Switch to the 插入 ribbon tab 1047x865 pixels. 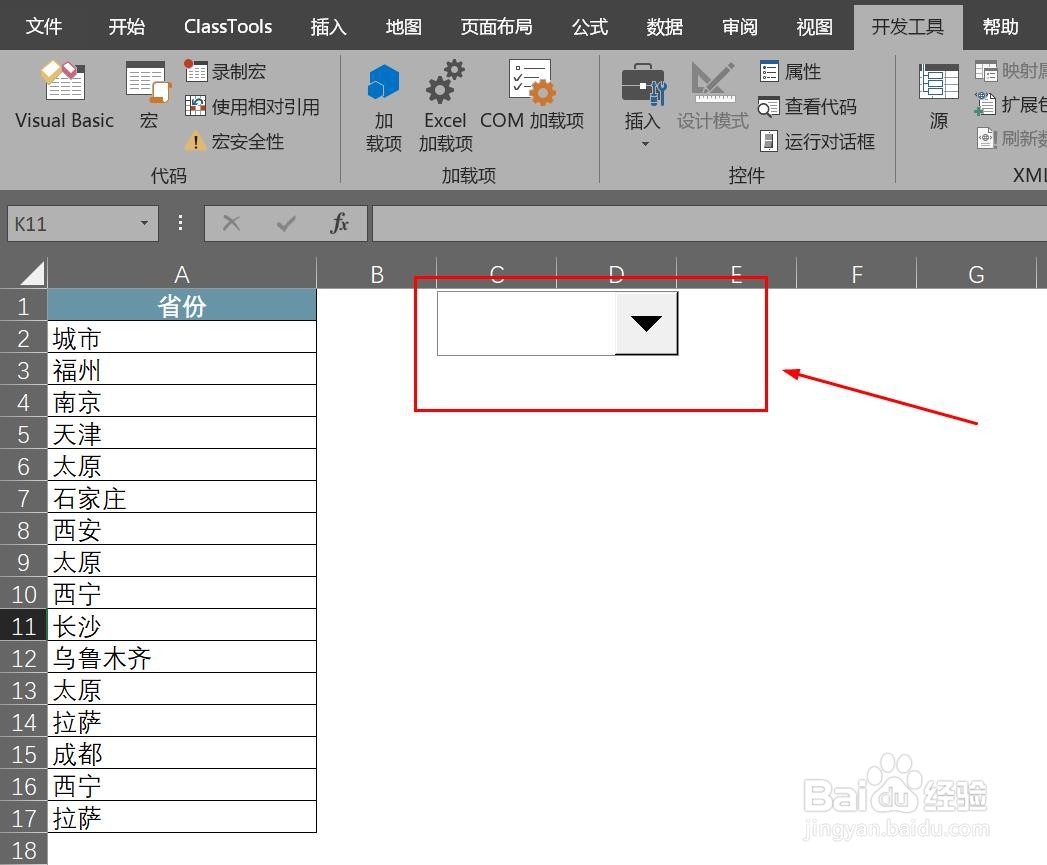[x=328, y=27]
